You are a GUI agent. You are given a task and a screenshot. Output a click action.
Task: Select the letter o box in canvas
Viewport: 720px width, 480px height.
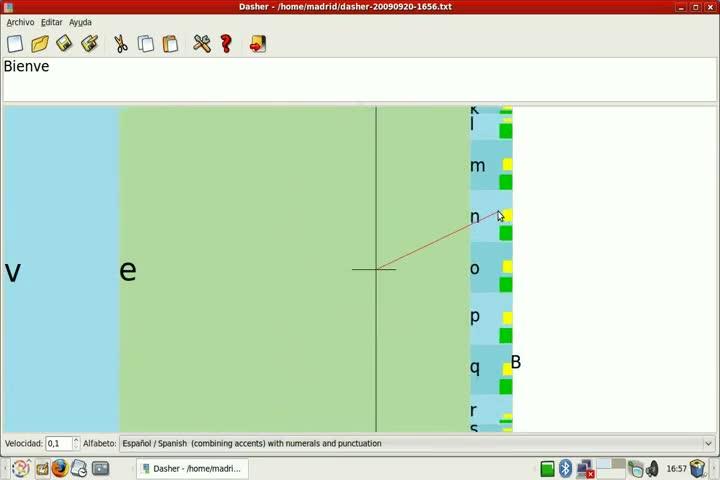coord(491,268)
